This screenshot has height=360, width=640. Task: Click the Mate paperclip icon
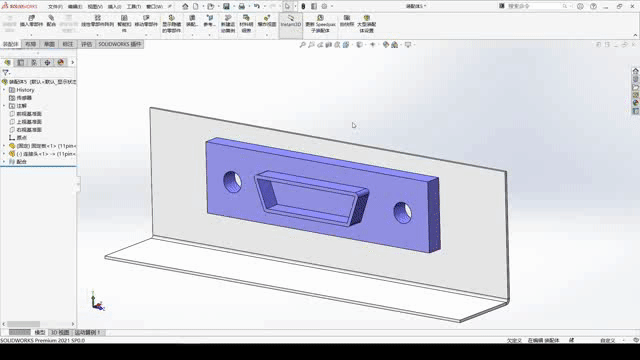[x=51, y=21]
